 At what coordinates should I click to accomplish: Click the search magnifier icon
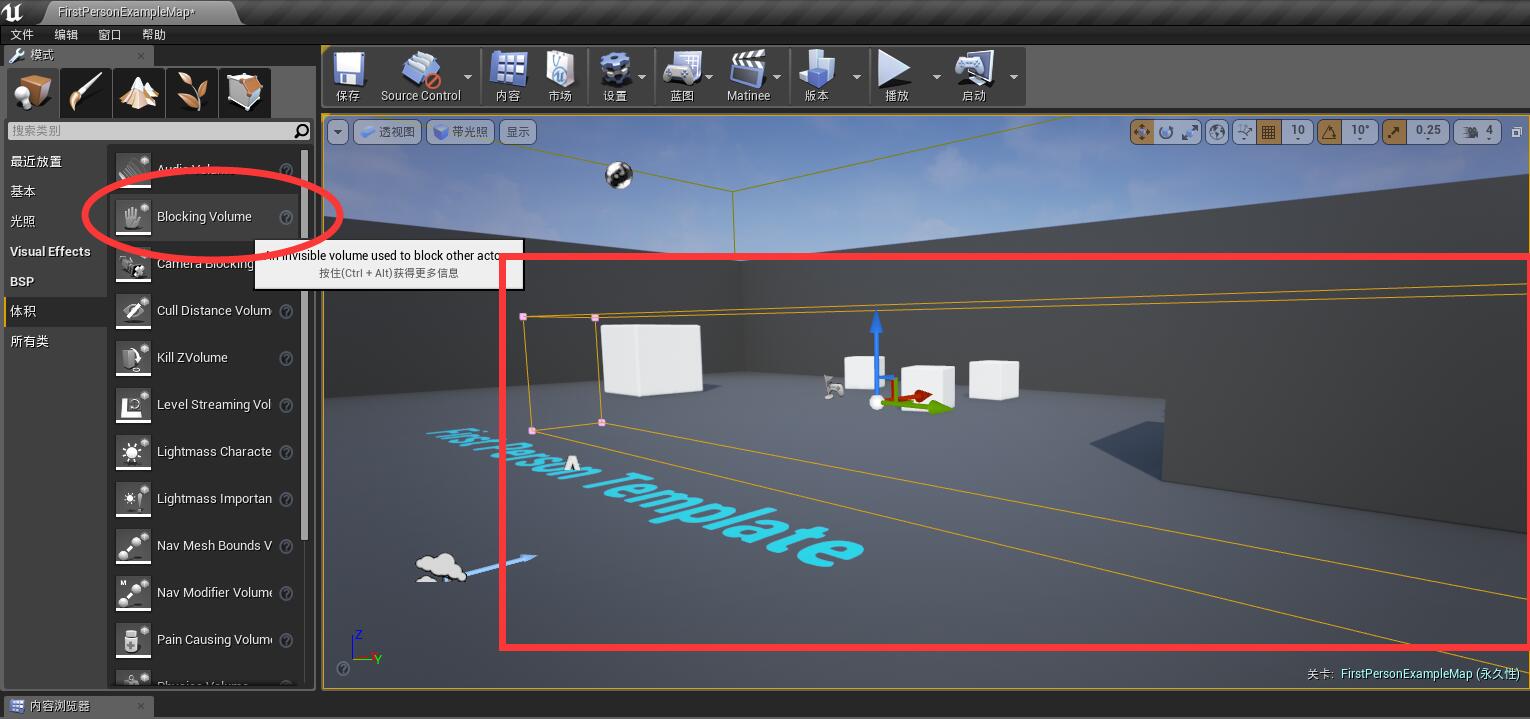(x=301, y=131)
